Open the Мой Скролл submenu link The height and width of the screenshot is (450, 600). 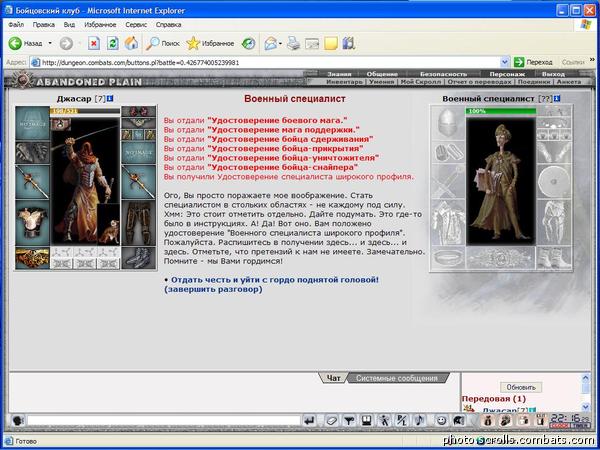pos(421,82)
